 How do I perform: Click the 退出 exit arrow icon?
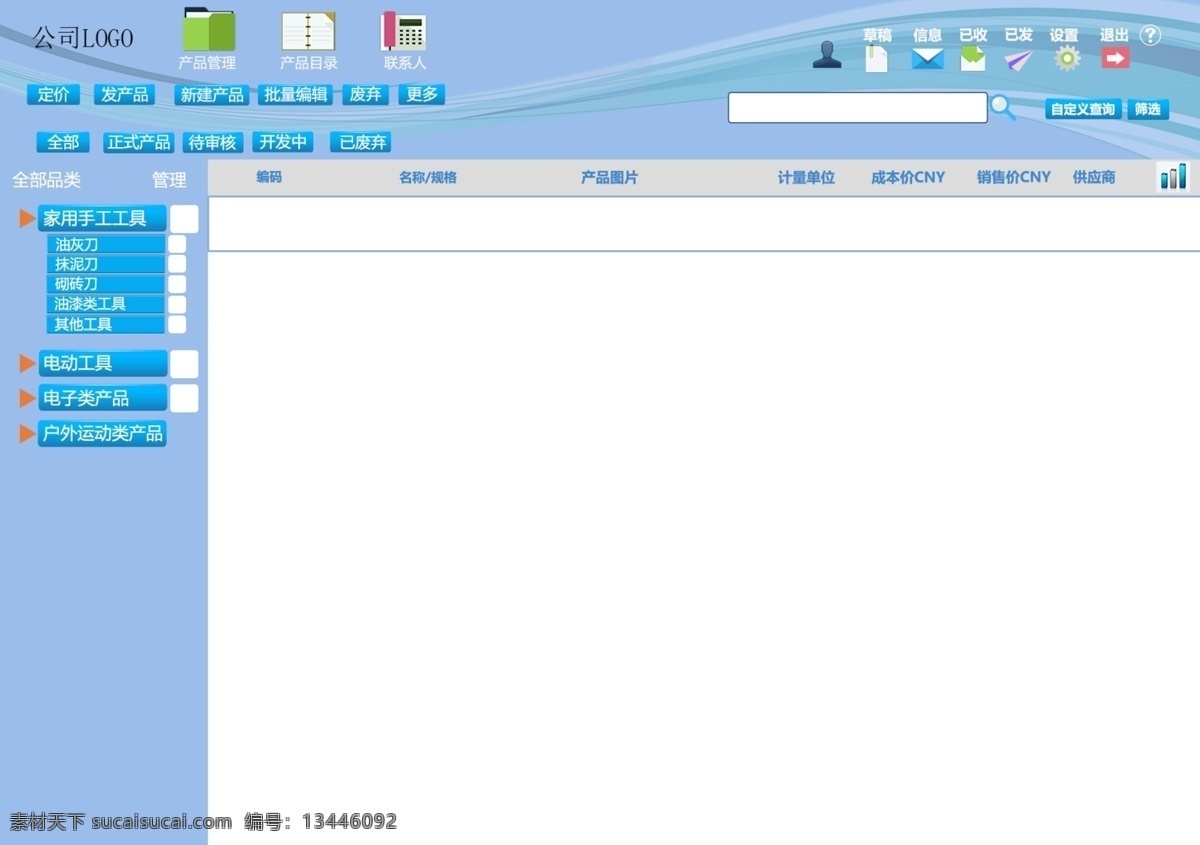pos(1115,58)
